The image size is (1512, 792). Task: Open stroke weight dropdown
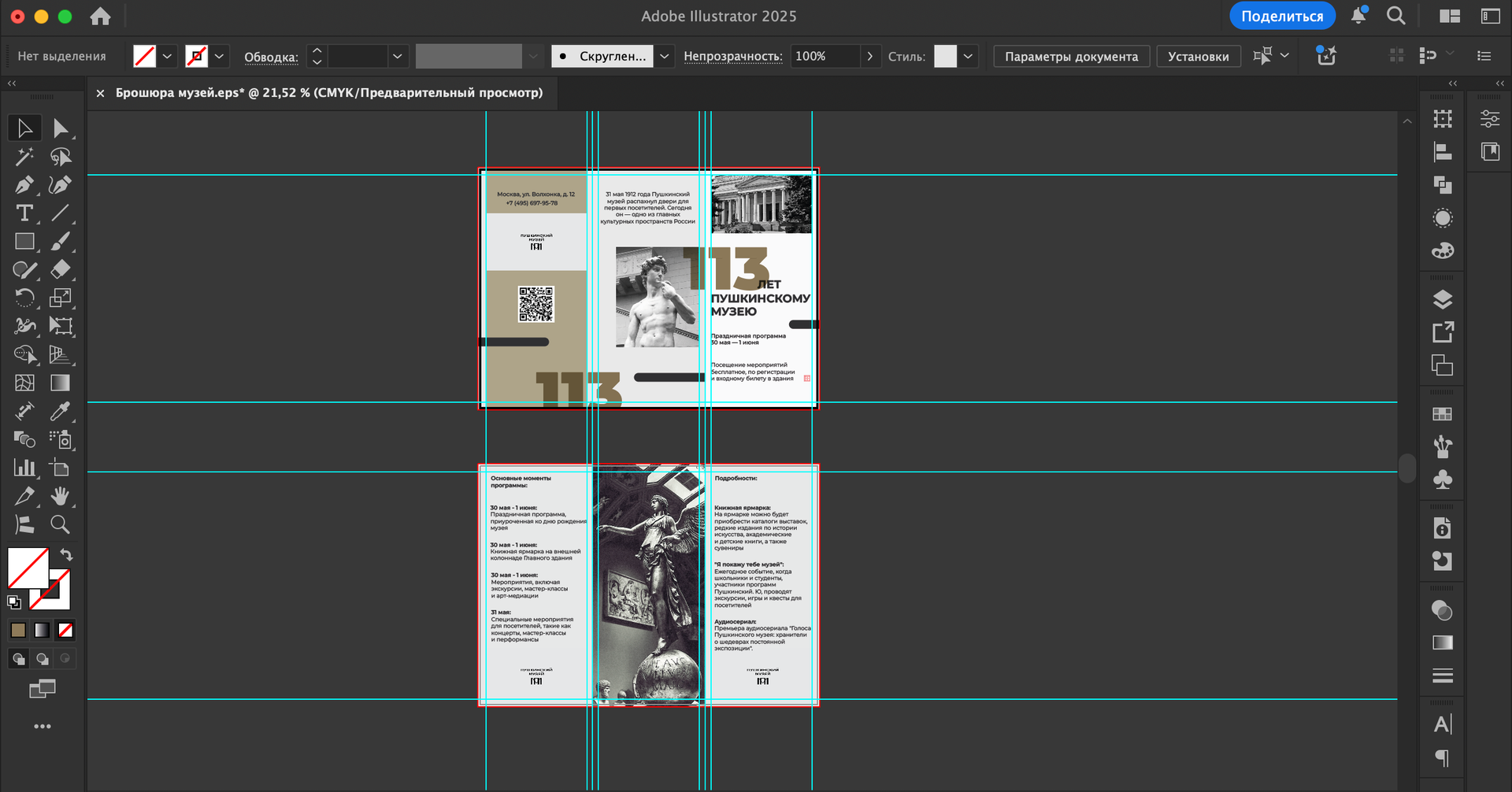click(397, 57)
